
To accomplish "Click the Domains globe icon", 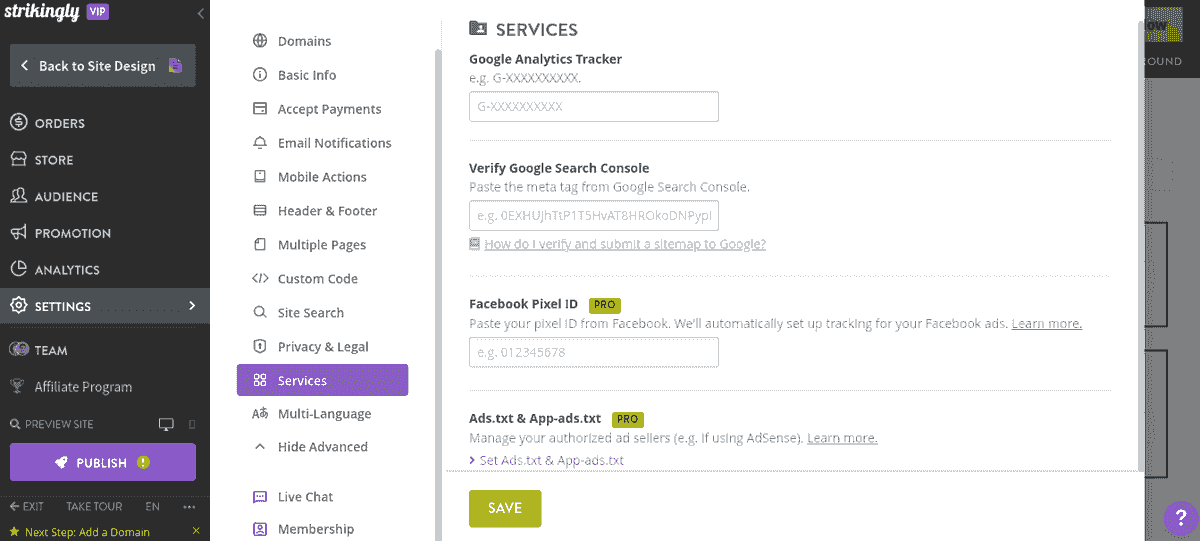I will [260, 41].
